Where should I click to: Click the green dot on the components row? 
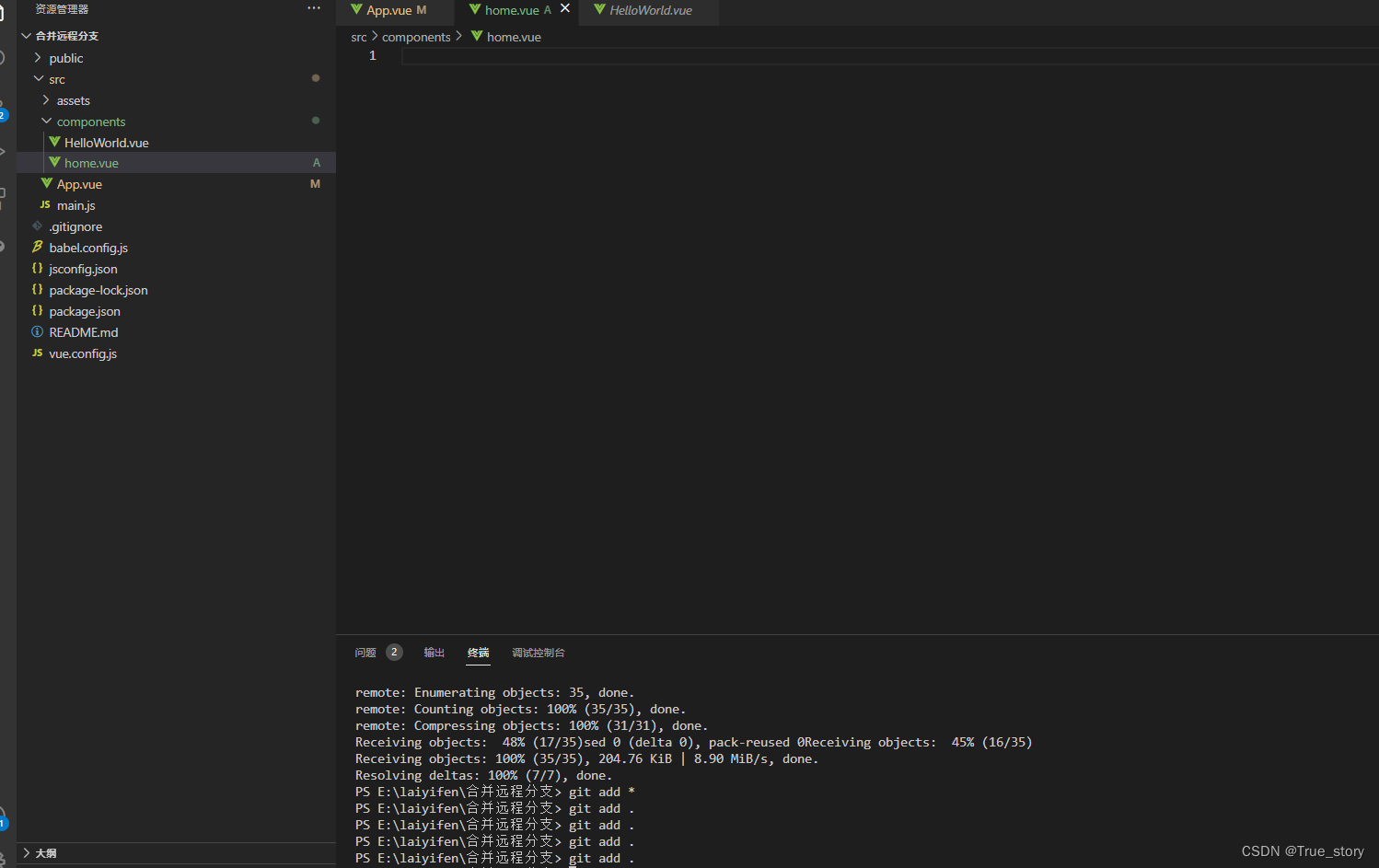316,121
